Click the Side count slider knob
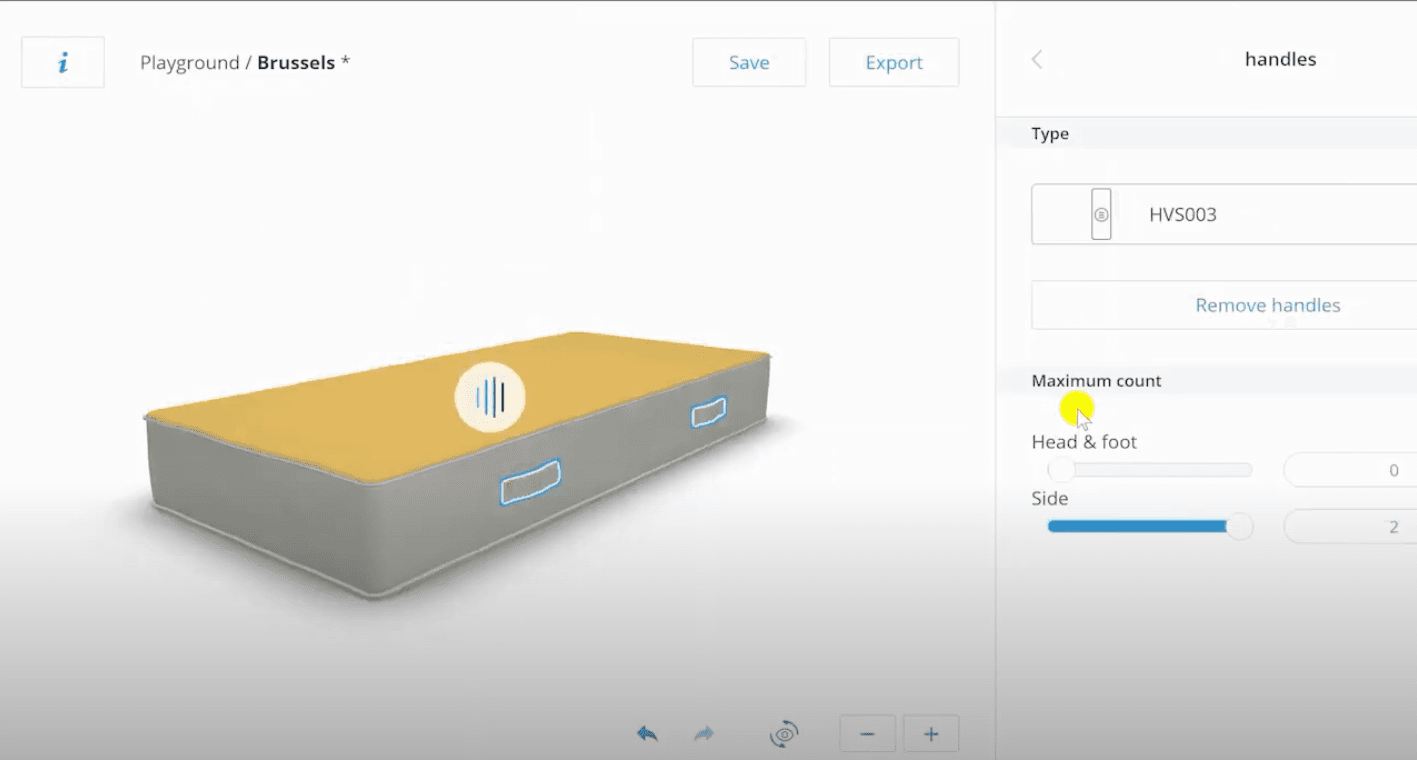 click(x=1239, y=526)
